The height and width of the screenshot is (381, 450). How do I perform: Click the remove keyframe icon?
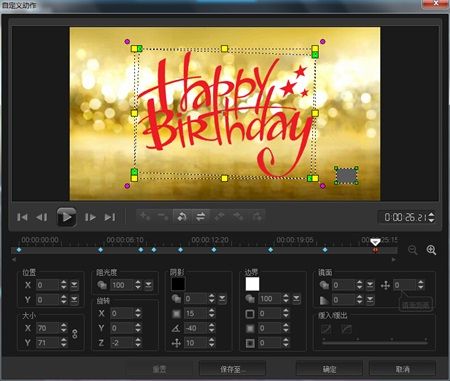pyautogui.click(x=163, y=217)
